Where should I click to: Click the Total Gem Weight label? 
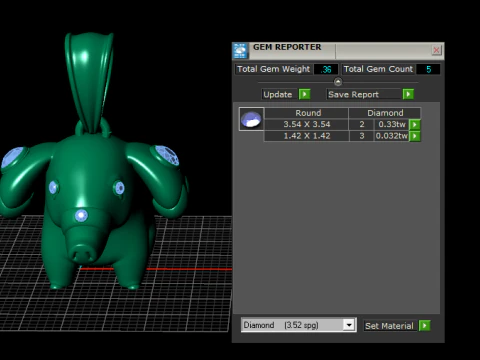[x=273, y=69]
